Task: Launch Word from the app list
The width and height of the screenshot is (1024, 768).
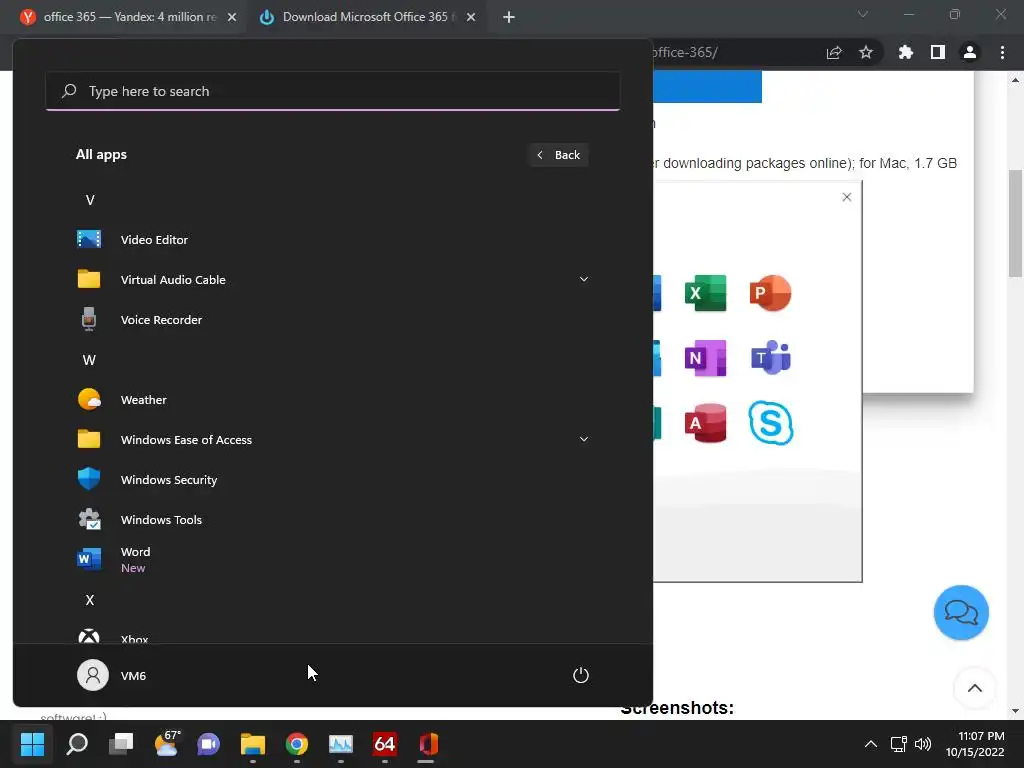Action: pos(332,560)
